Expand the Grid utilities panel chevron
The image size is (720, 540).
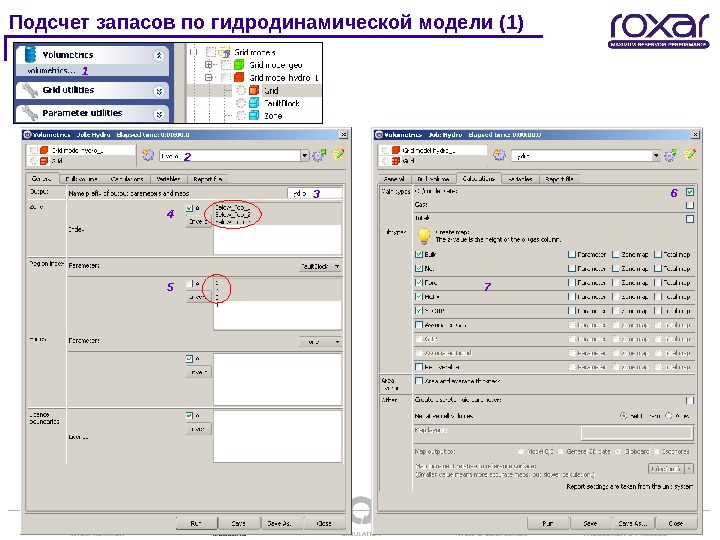(x=159, y=91)
